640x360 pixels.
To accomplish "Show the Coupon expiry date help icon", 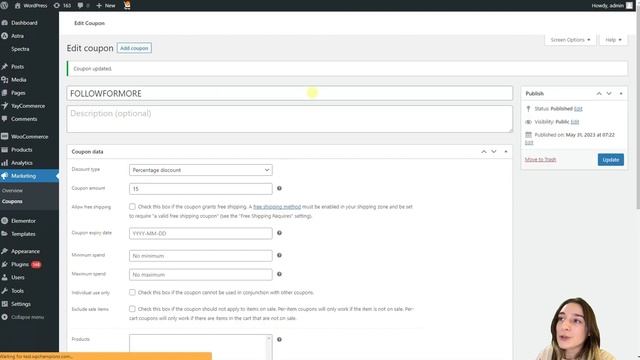I will pyautogui.click(x=279, y=233).
